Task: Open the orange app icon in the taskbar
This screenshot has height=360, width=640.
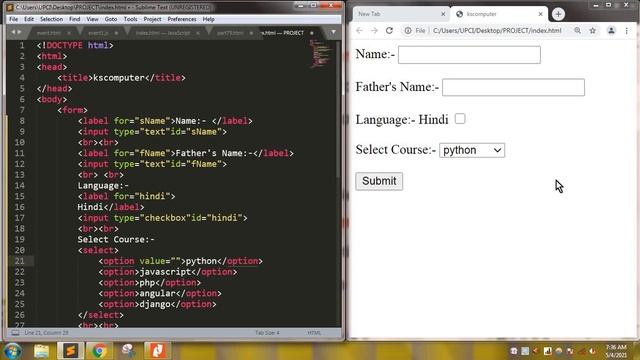Action: pyautogui.click(x=157, y=351)
